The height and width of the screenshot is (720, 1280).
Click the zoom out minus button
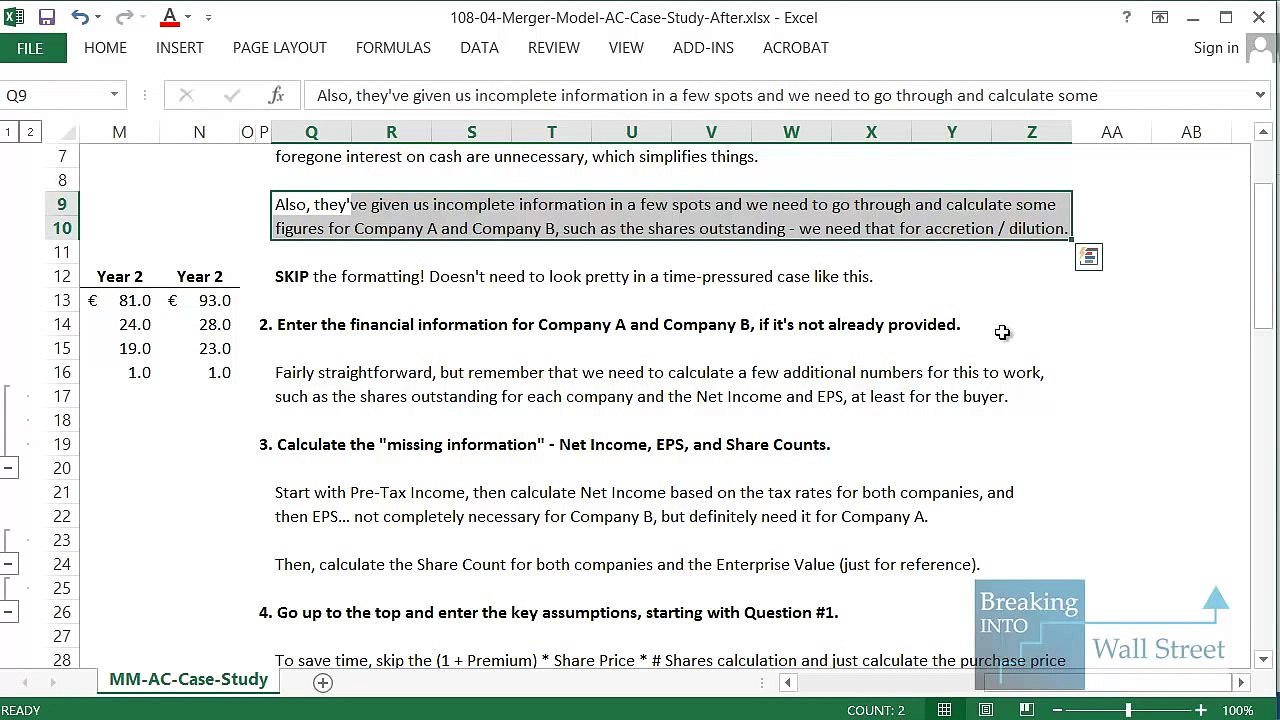coord(1058,710)
